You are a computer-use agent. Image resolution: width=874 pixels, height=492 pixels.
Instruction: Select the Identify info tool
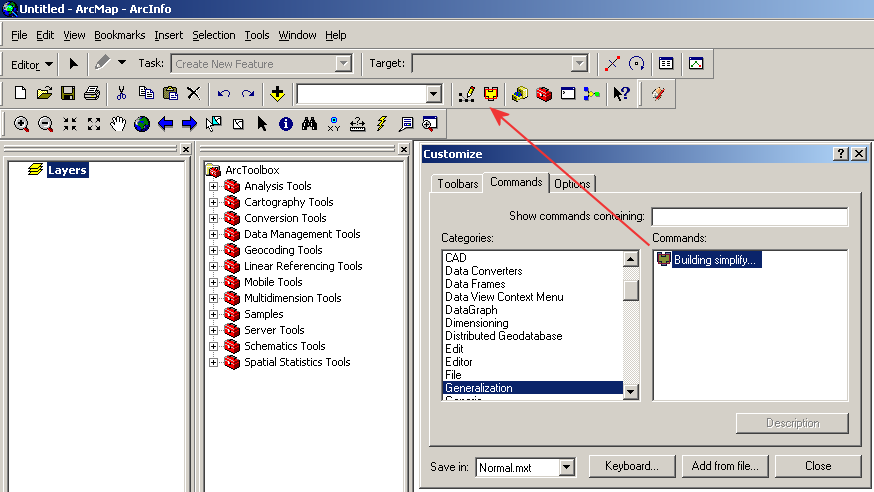pyautogui.click(x=285, y=124)
